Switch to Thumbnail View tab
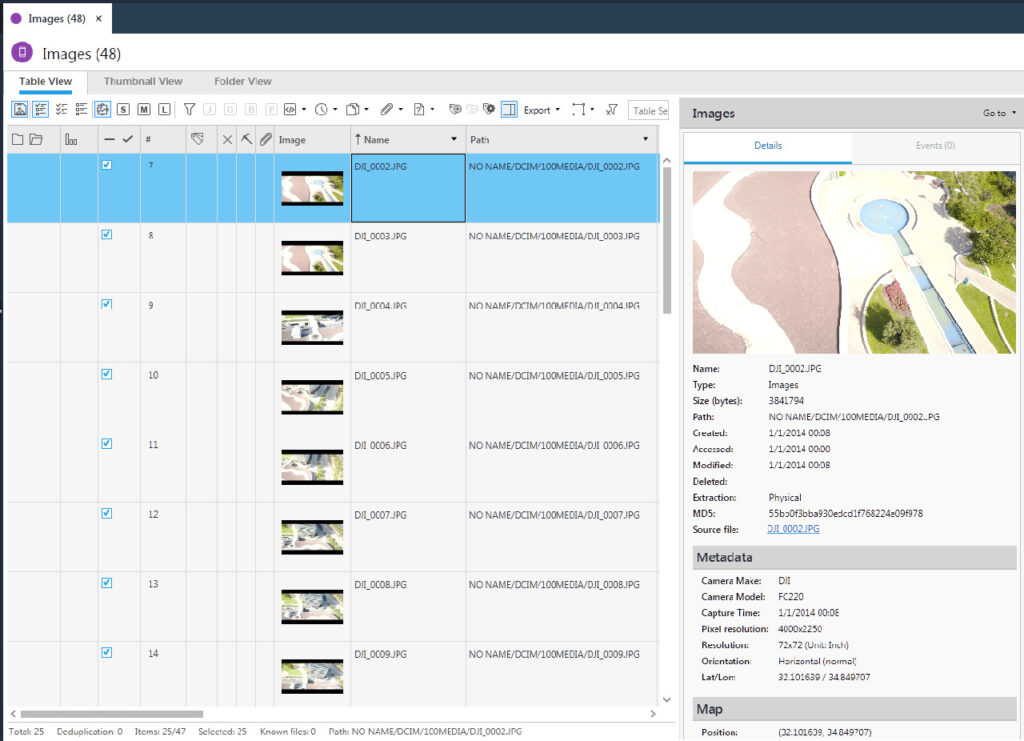The height and width of the screenshot is (741, 1024). pyautogui.click(x=143, y=81)
